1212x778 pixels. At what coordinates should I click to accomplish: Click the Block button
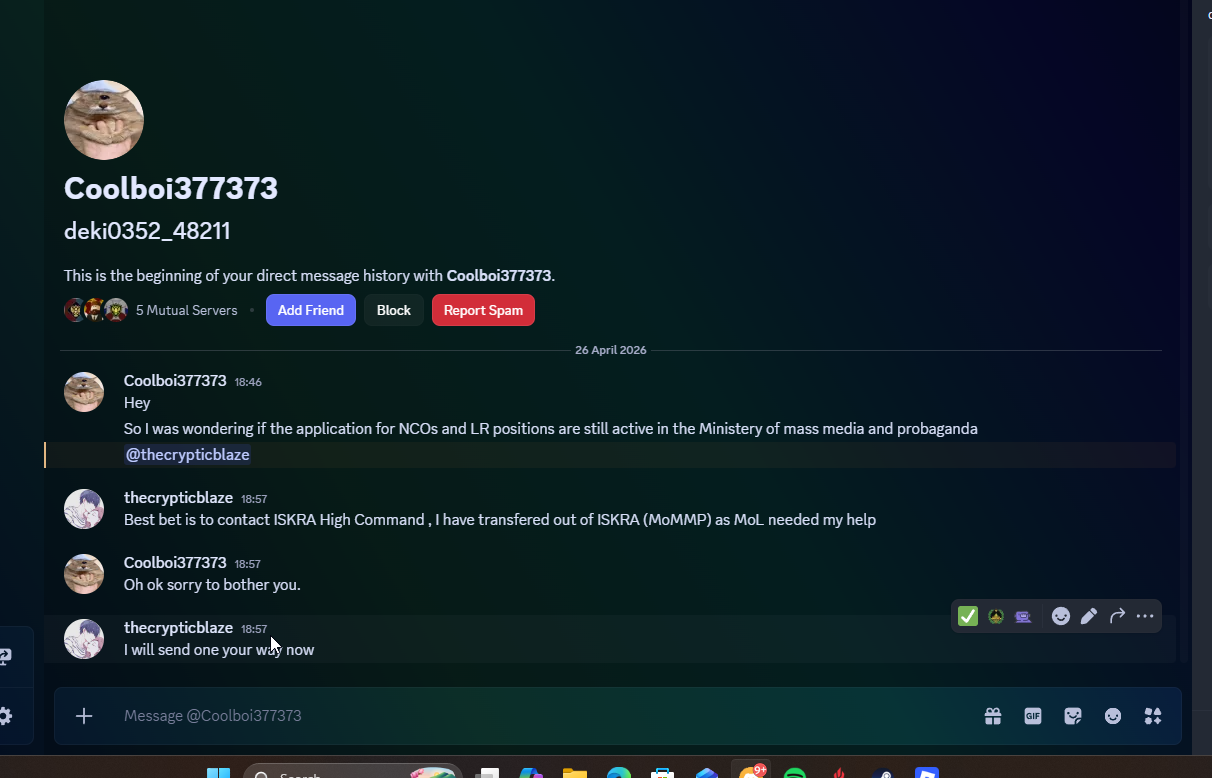point(393,310)
